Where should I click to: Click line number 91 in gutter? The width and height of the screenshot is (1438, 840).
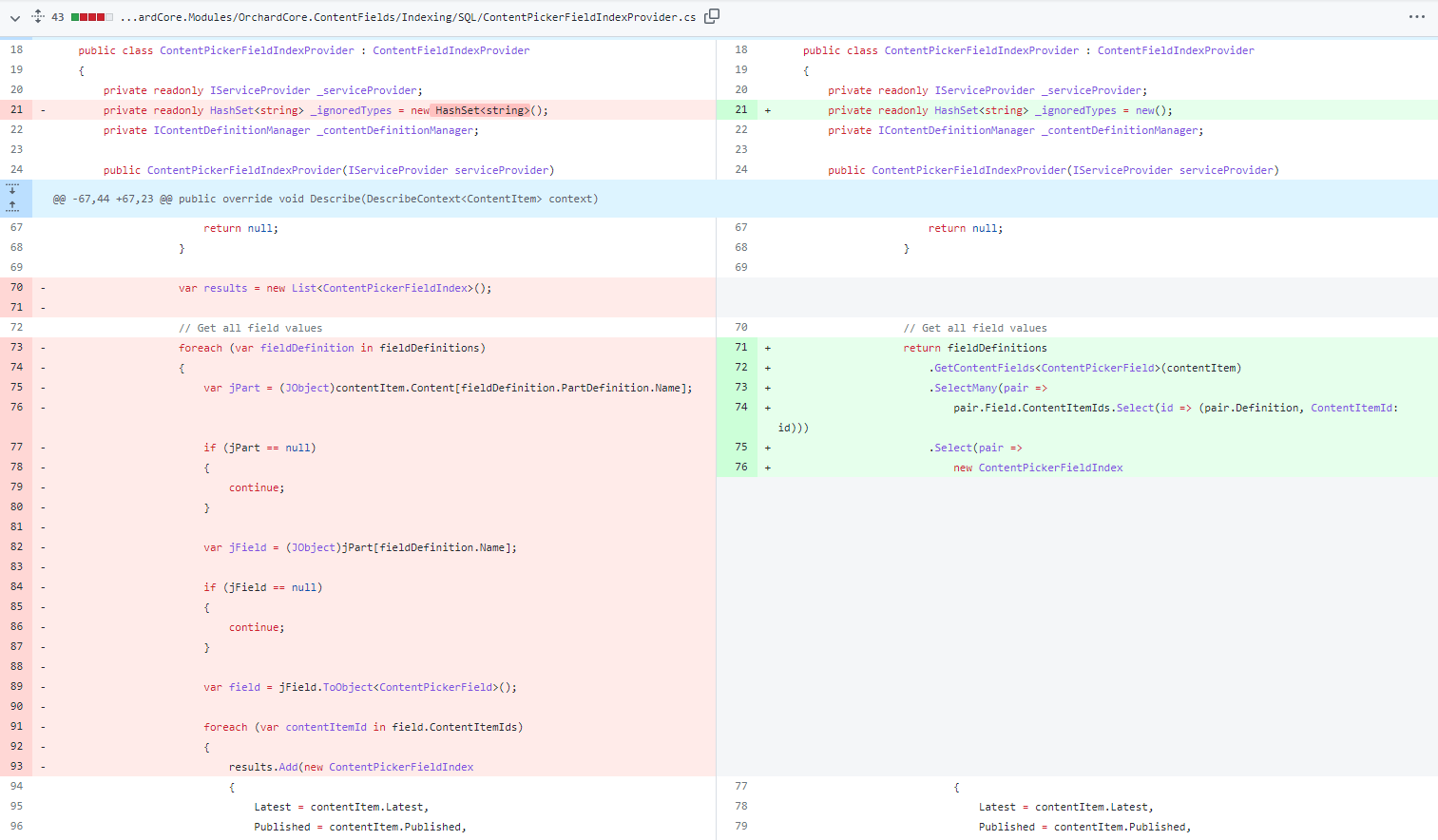[x=16, y=727]
